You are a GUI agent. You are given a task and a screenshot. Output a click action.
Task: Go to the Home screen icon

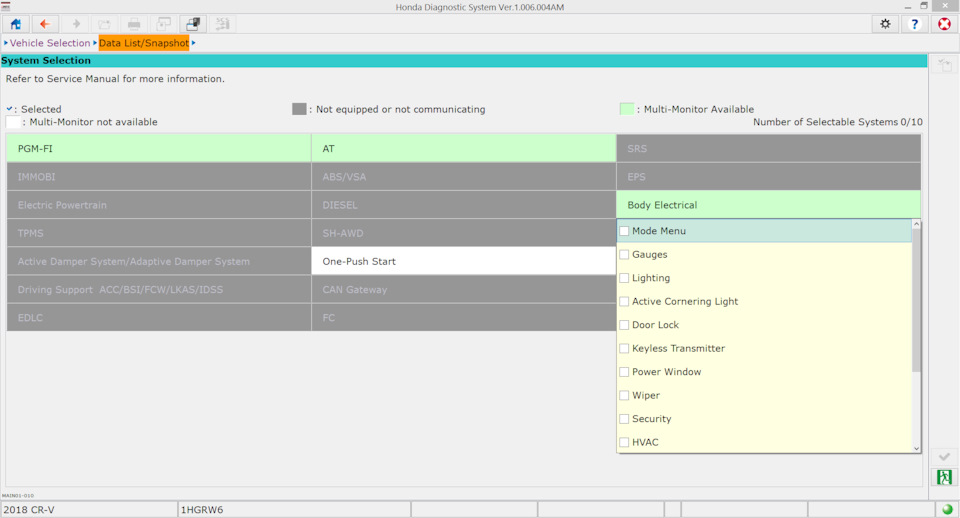15,24
